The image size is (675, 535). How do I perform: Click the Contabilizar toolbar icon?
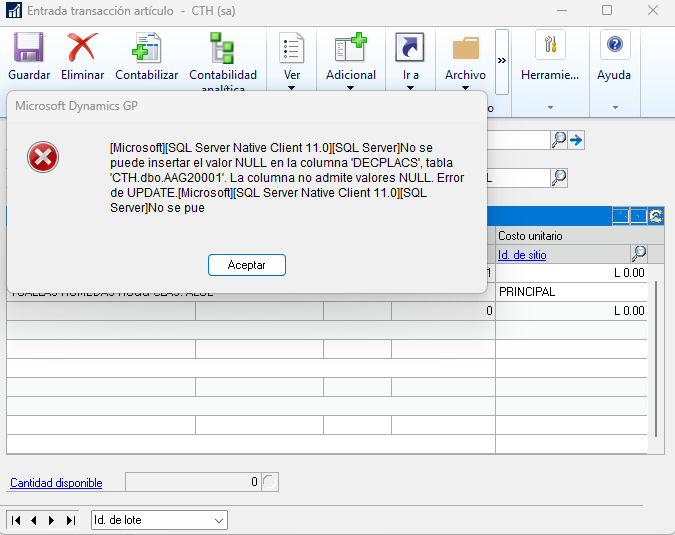coord(146,47)
